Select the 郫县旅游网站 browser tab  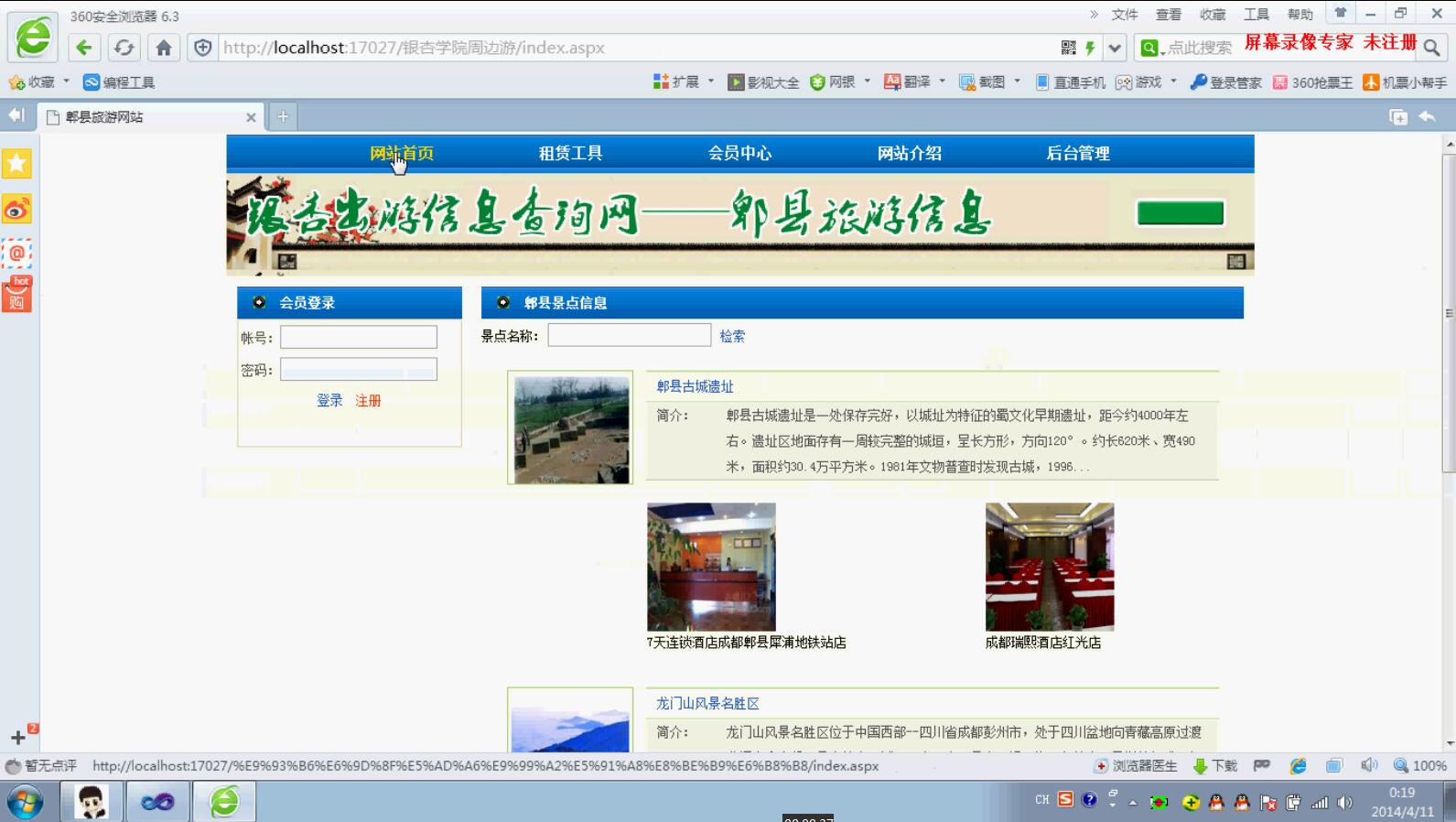coord(151,117)
